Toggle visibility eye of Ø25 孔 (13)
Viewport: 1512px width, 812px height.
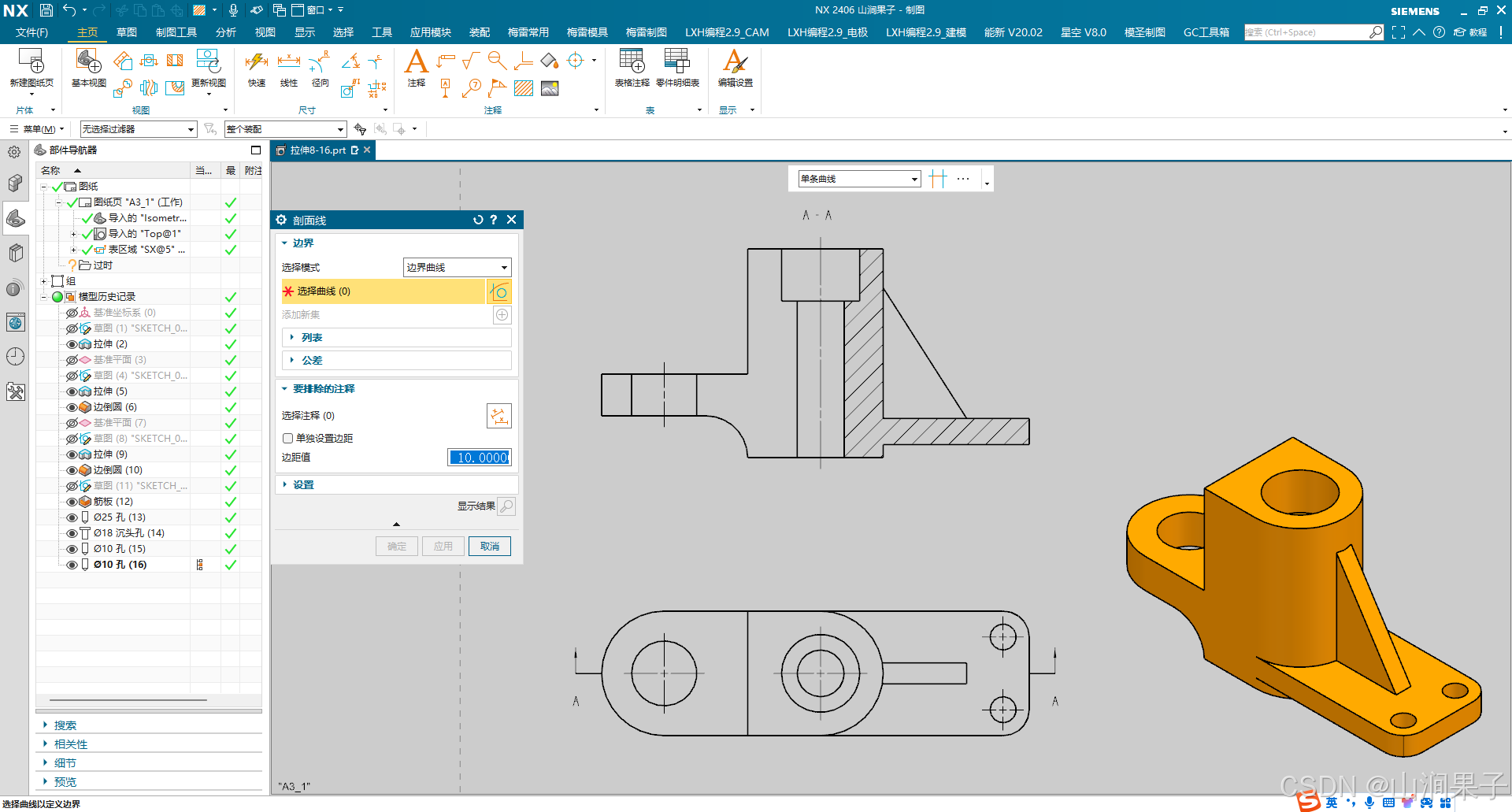pyautogui.click(x=72, y=517)
